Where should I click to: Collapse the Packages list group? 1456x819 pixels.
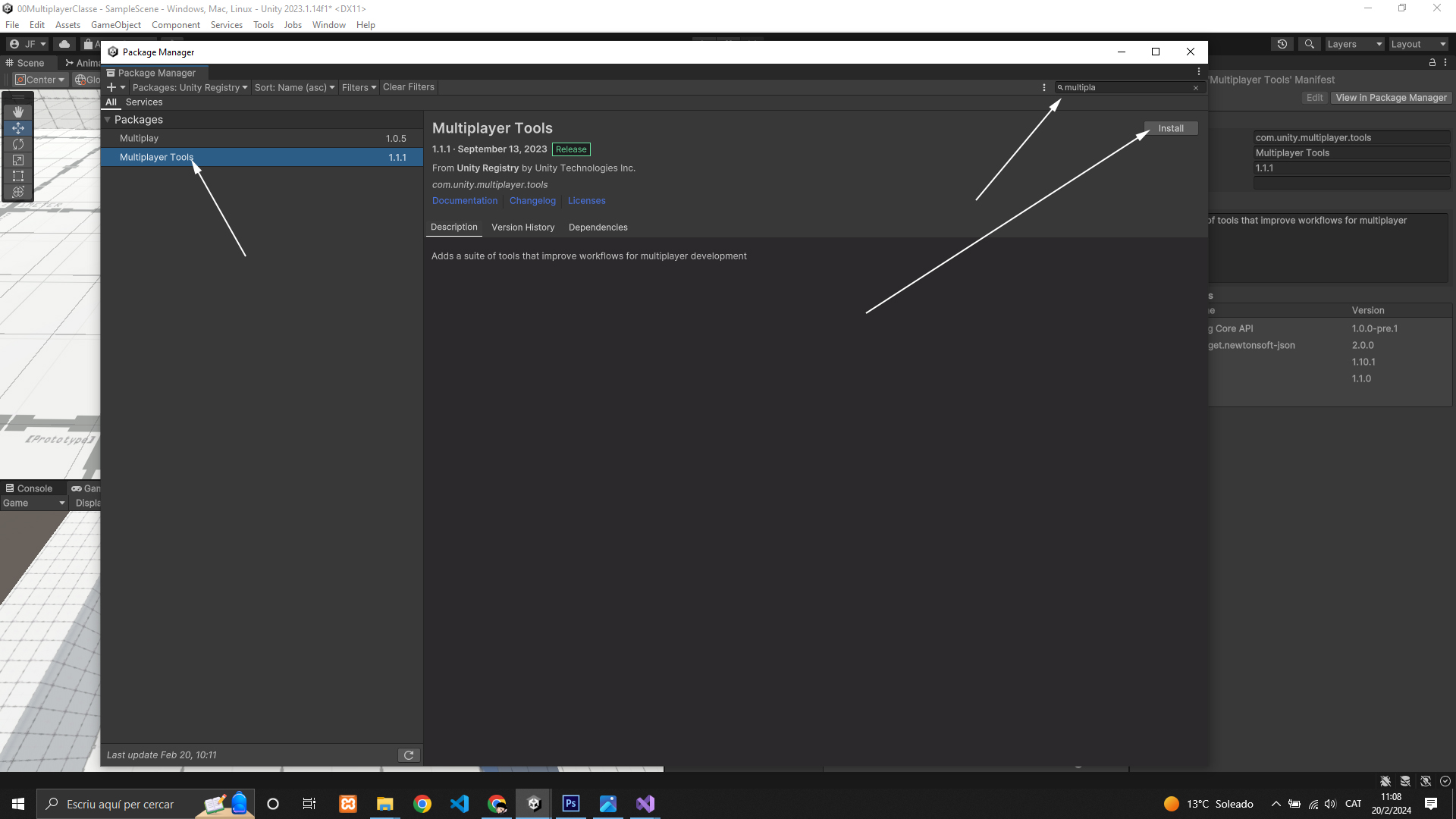pos(108,120)
